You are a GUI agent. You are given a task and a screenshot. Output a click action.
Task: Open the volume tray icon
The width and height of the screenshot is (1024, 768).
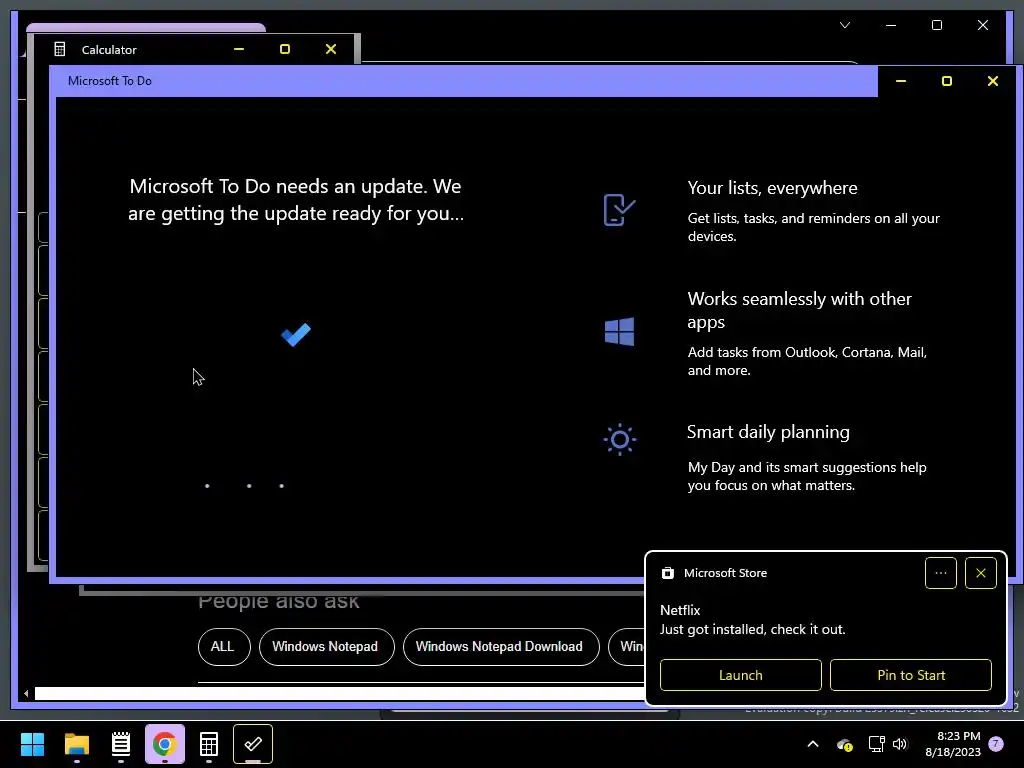pos(900,744)
